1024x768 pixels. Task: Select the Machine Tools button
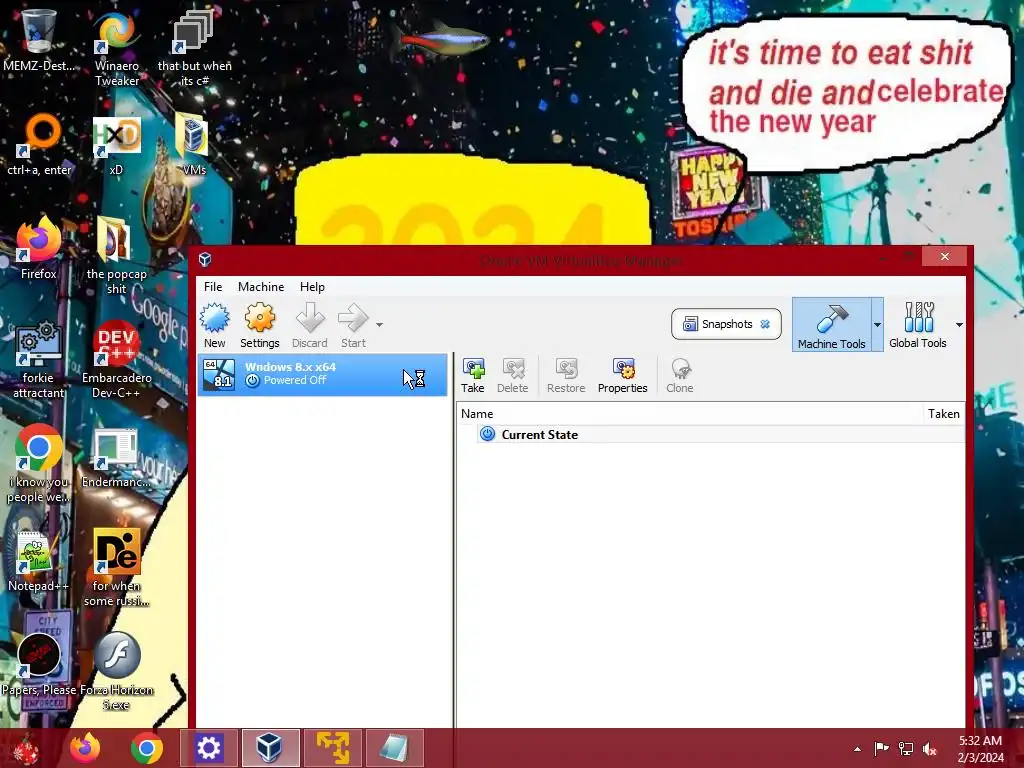coord(831,325)
